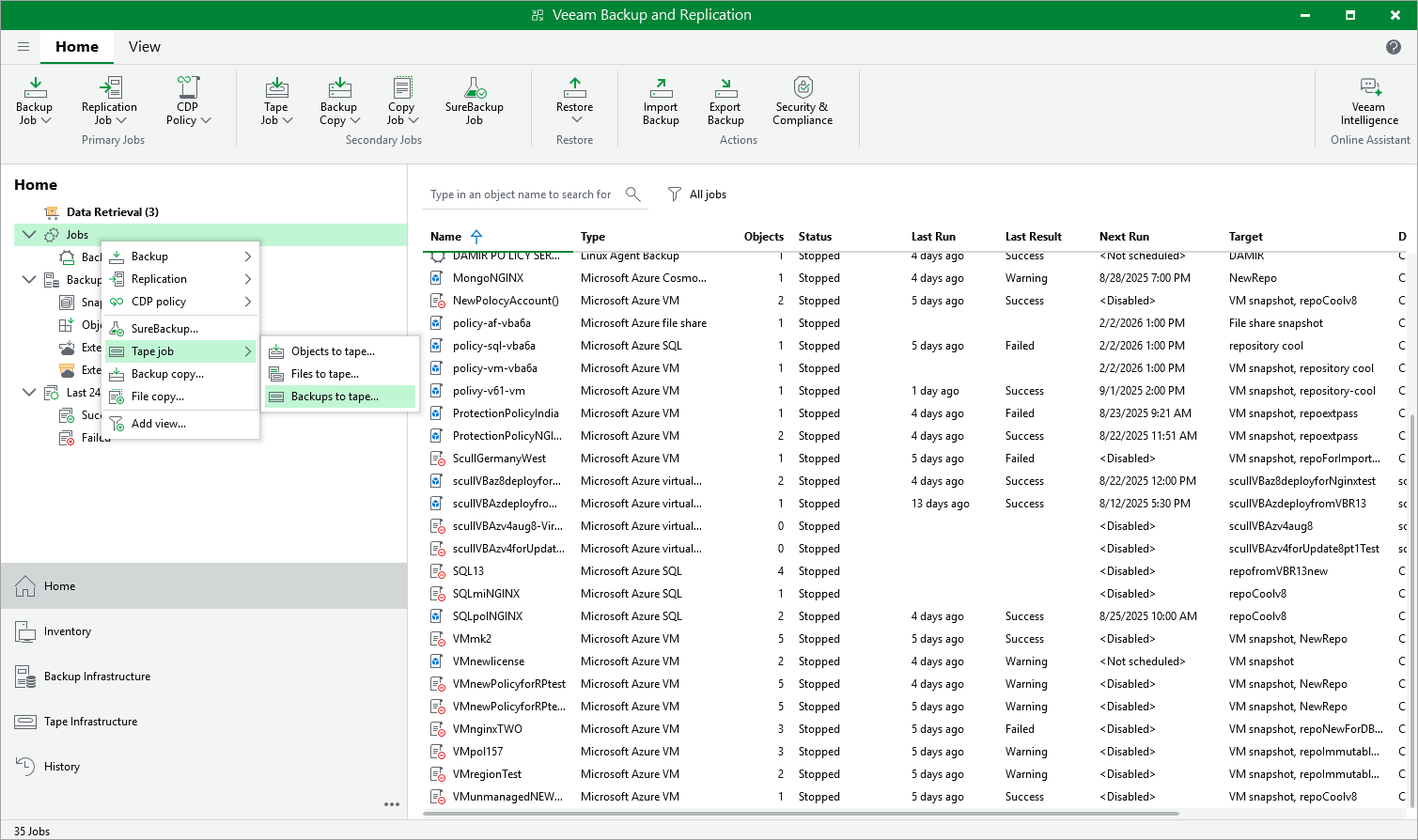Sort by the Type column header
The width and height of the screenshot is (1418, 840).
pos(593,237)
